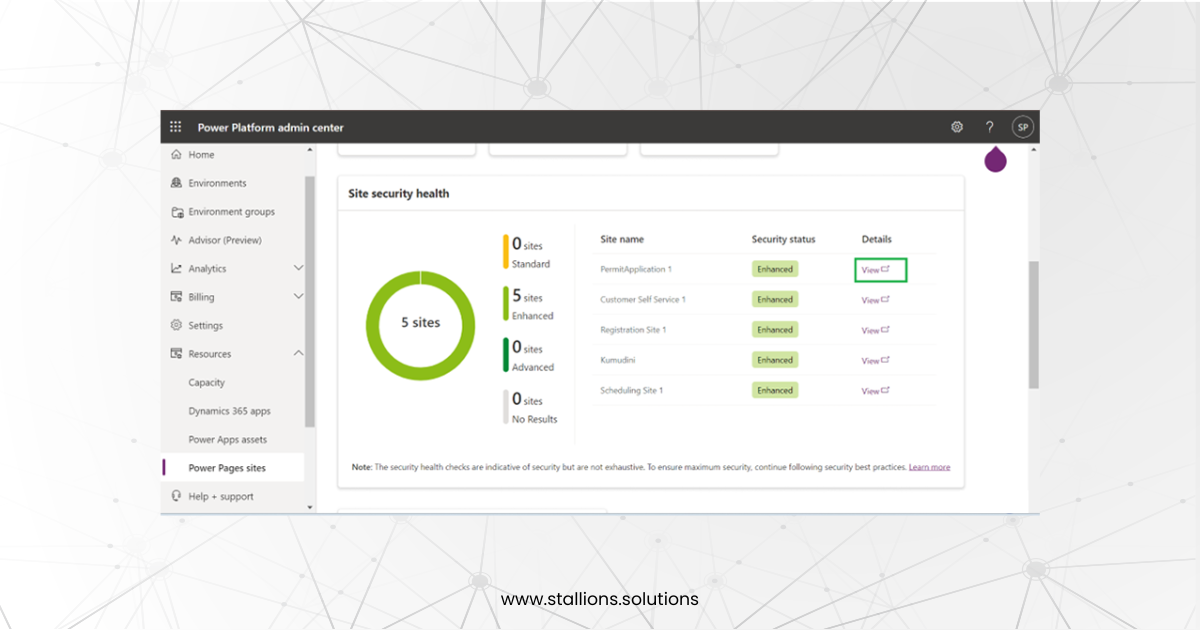Click the Scheduling Site 1 name

tap(631, 390)
